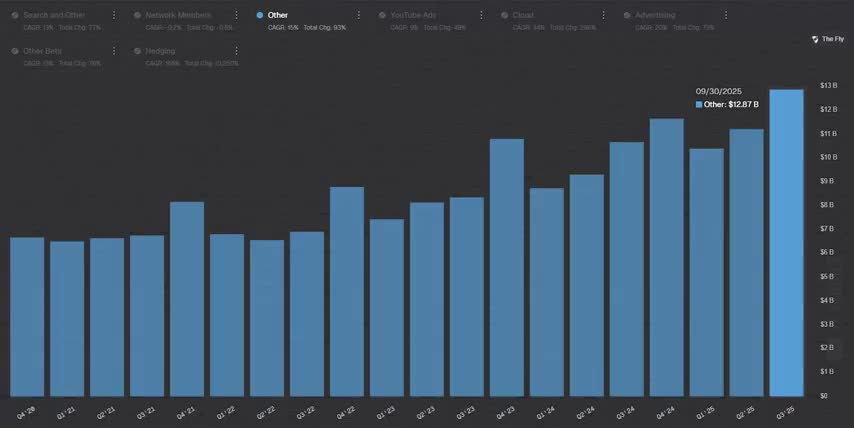Select the Q3 '25 bar
Viewport: 854px width, 428px height.
click(786, 243)
